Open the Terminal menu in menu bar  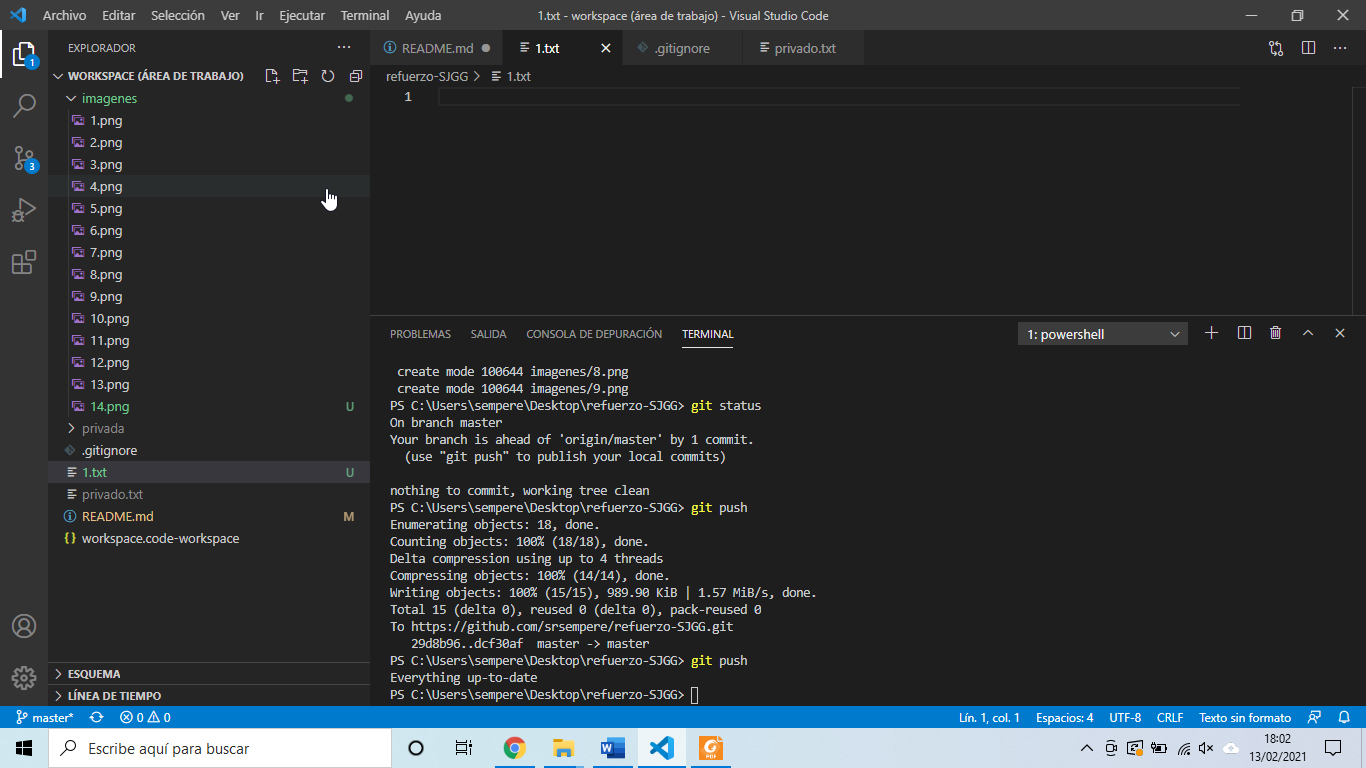pos(365,15)
